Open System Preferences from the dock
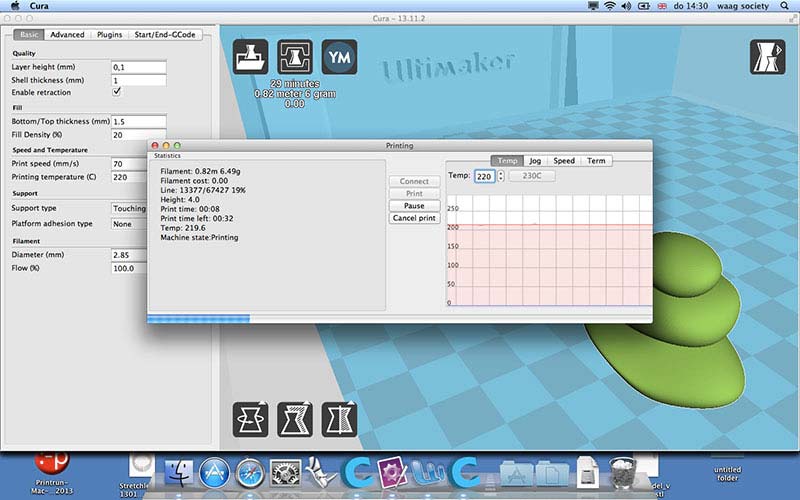 click(x=285, y=473)
